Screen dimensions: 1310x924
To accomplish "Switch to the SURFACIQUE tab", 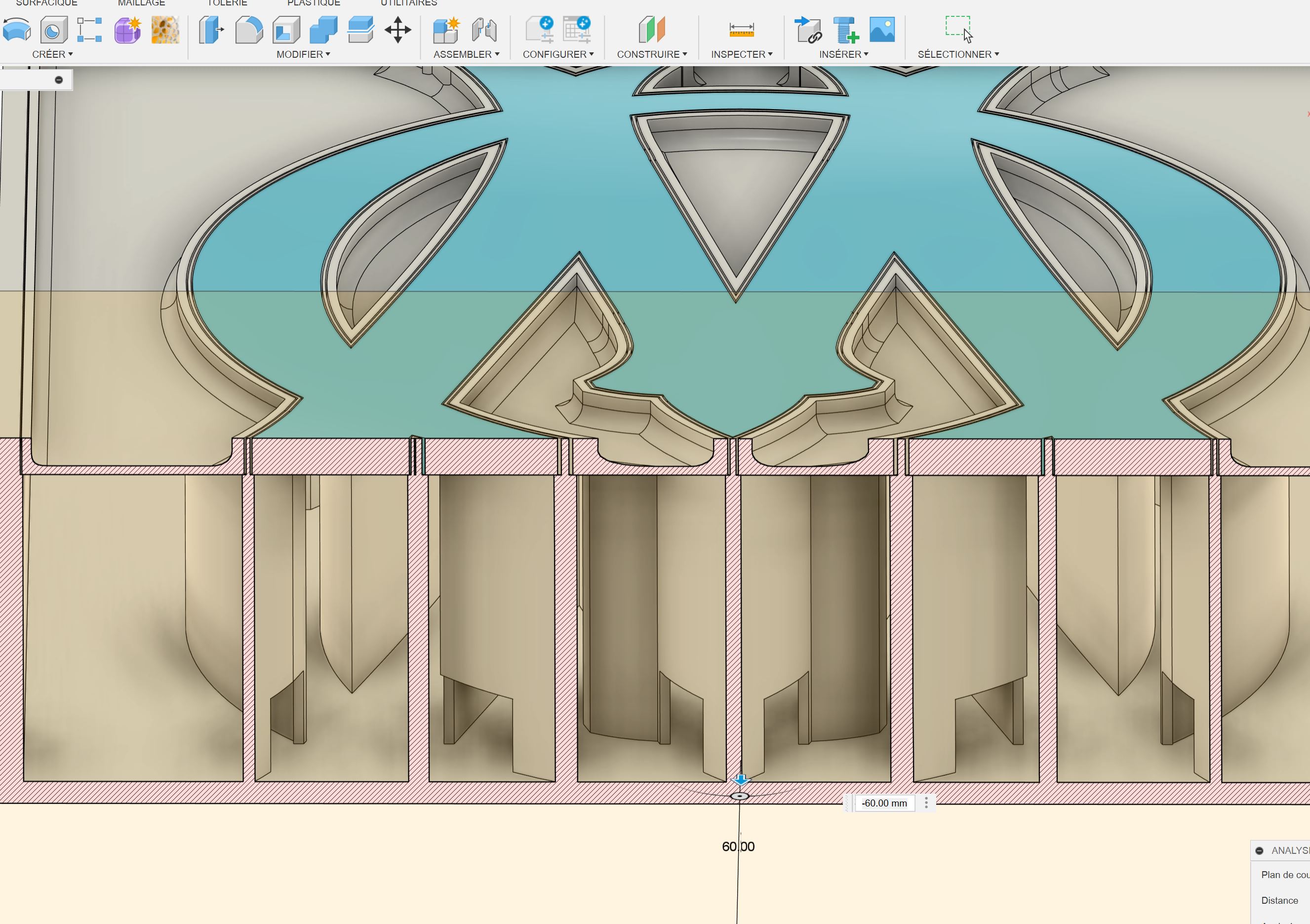I will pyautogui.click(x=47, y=3).
